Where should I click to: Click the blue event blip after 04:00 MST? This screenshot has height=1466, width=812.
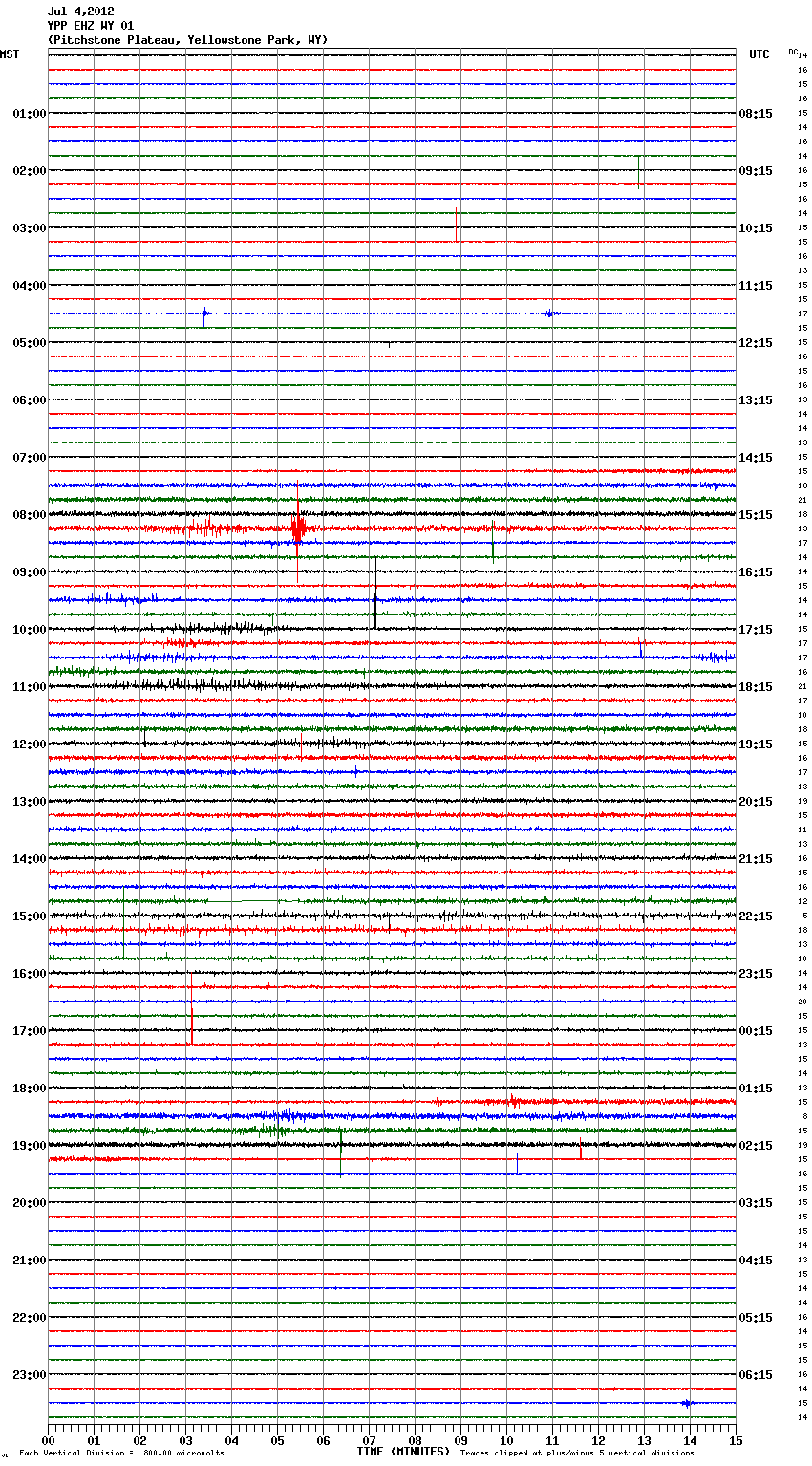click(204, 314)
